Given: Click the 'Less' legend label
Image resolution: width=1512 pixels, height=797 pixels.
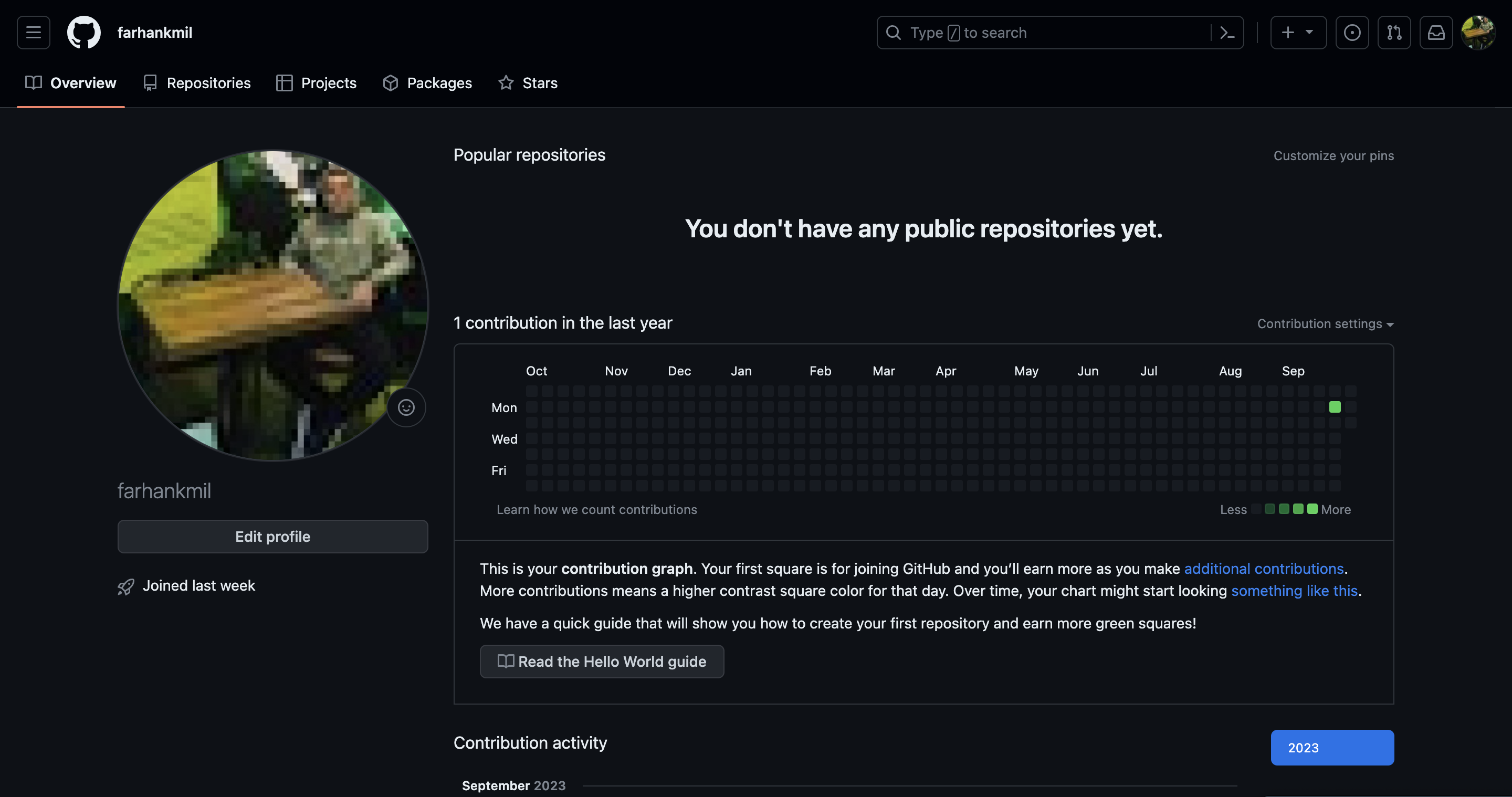Looking at the screenshot, I should tap(1233, 509).
